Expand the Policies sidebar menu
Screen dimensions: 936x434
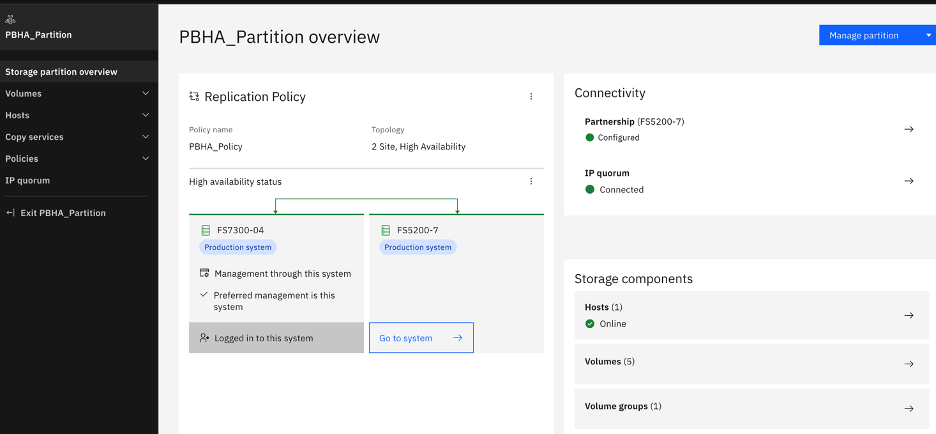point(146,159)
